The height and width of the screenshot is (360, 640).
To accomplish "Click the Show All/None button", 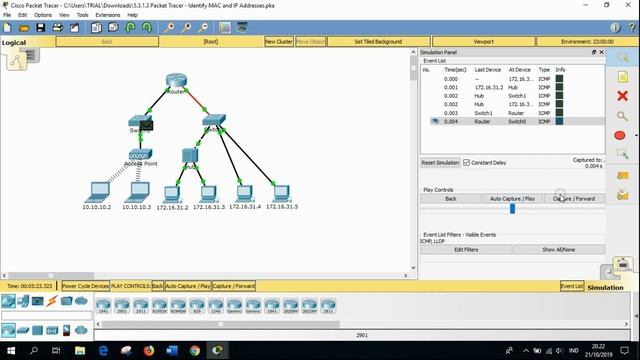I will 558,249.
